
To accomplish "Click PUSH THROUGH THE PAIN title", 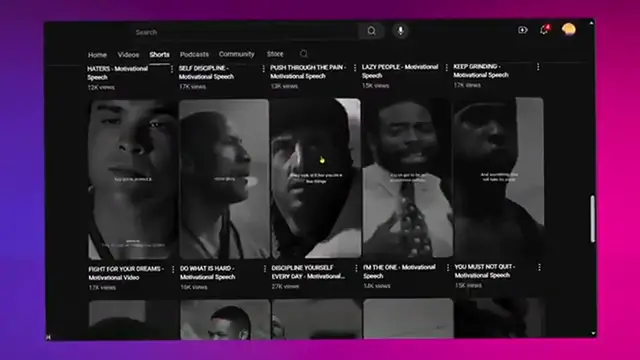I will [308, 71].
